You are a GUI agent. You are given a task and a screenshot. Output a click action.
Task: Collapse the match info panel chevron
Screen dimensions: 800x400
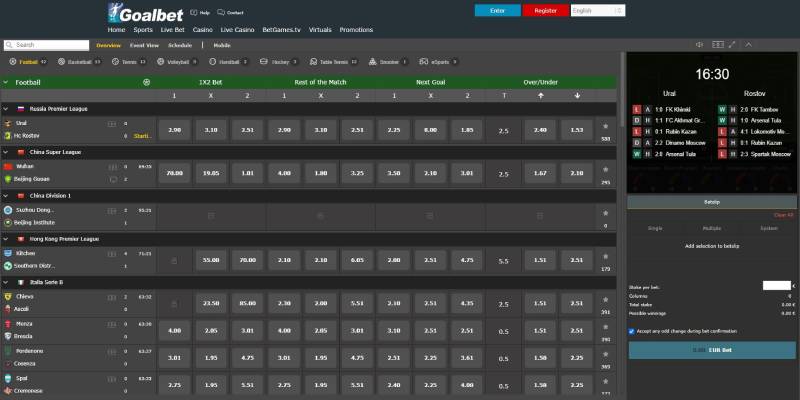(x=748, y=45)
